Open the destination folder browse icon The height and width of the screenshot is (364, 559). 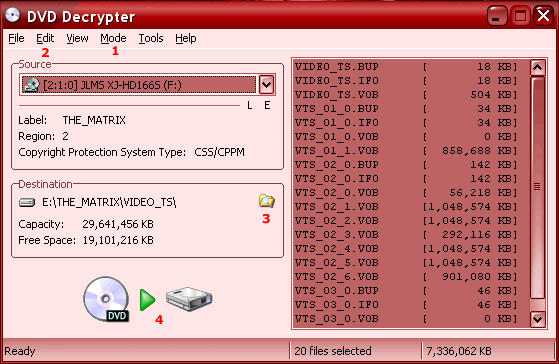pyautogui.click(x=266, y=201)
